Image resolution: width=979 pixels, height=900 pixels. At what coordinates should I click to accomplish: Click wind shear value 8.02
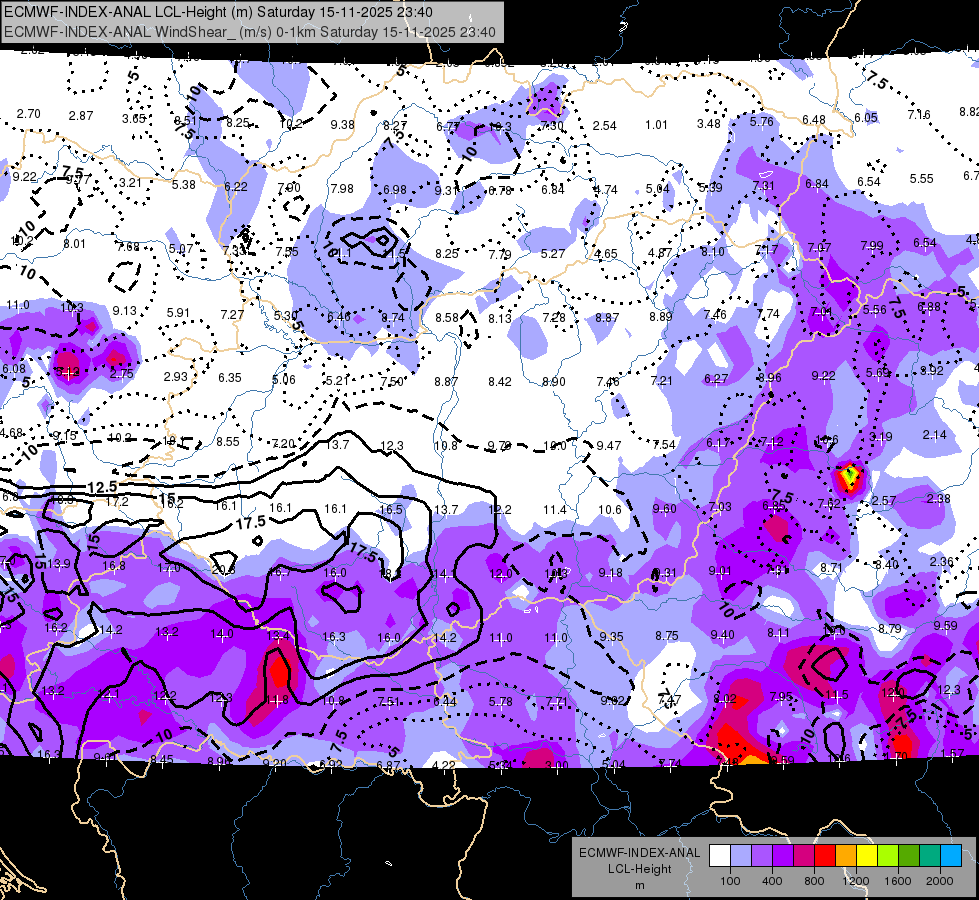click(725, 699)
